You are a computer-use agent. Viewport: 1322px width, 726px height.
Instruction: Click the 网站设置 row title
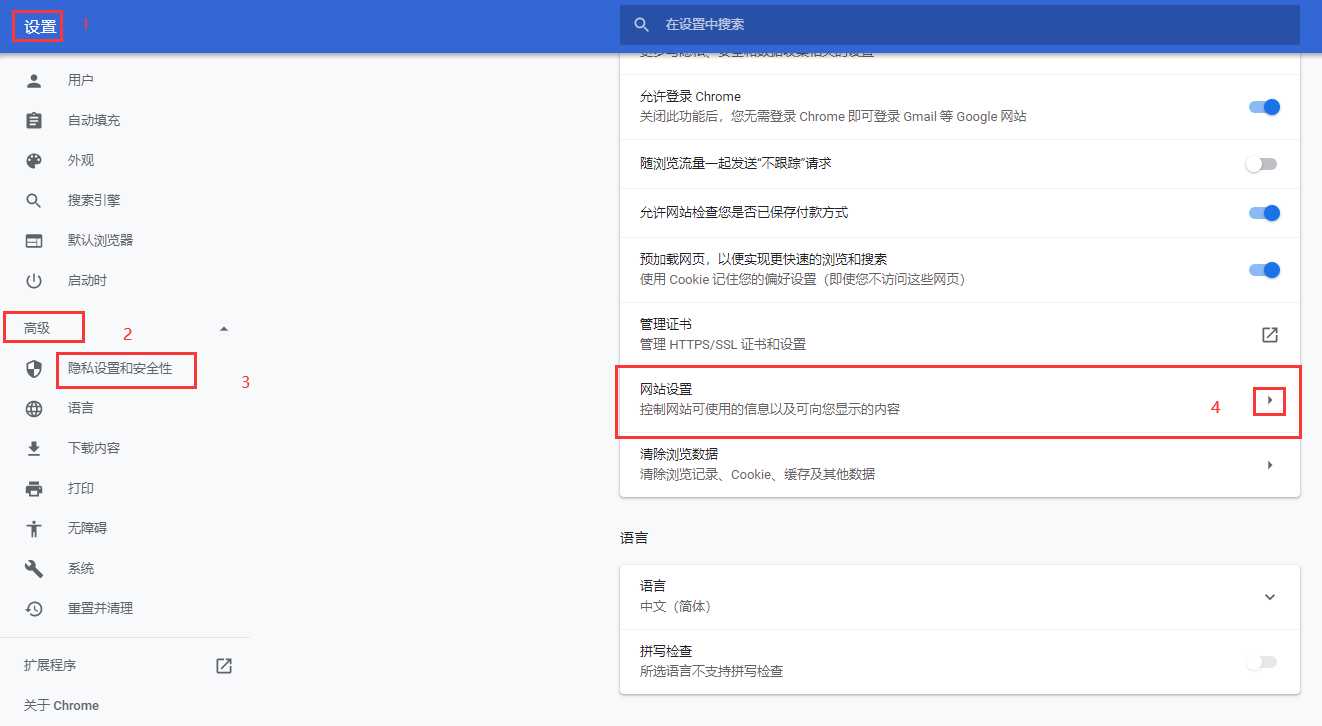pyautogui.click(x=666, y=389)
